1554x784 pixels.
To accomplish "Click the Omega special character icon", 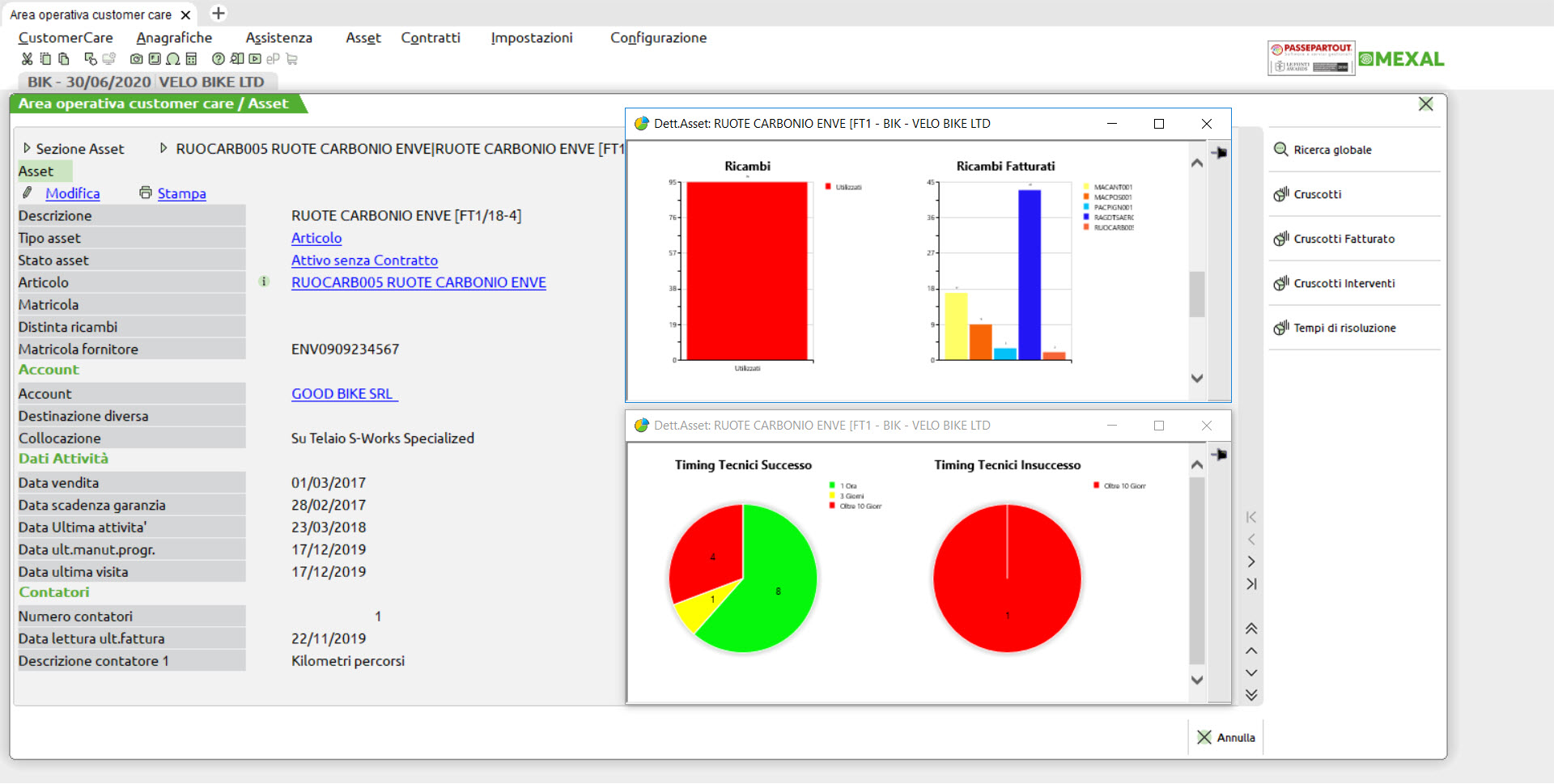I will click(172, 59).
